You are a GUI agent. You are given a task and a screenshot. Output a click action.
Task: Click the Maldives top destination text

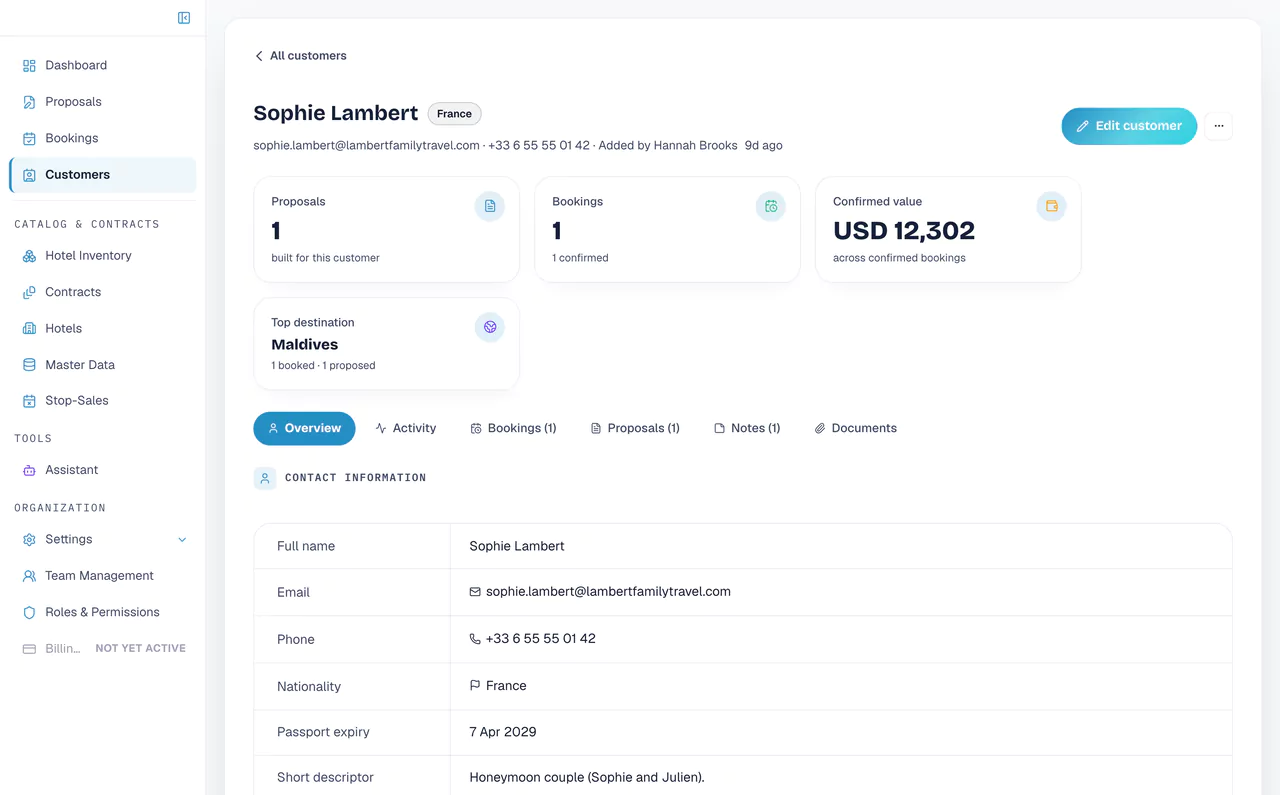(x=305, y=345)
